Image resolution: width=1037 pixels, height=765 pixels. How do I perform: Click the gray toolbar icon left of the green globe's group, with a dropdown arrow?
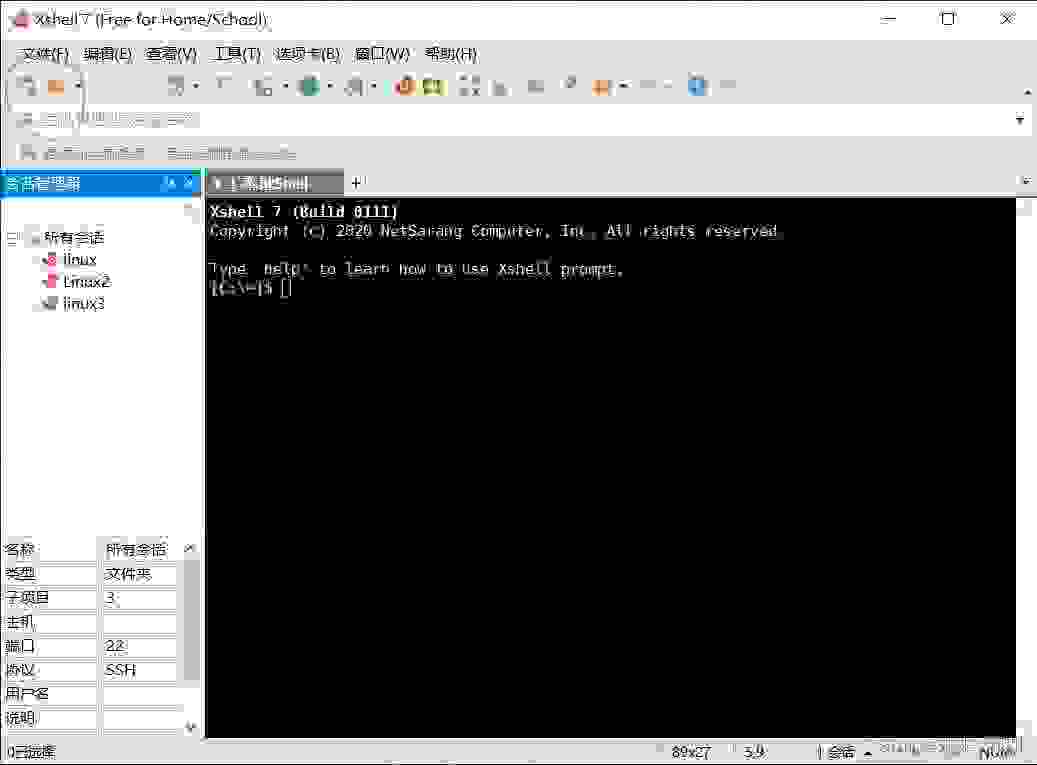pyautogui.click(x=263, y=86)
